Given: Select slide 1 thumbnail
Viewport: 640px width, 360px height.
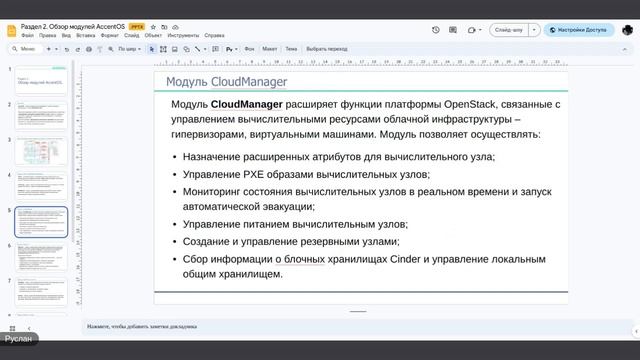Looking at the screenshot, I should pyautogui.click(x=41, y=80).
